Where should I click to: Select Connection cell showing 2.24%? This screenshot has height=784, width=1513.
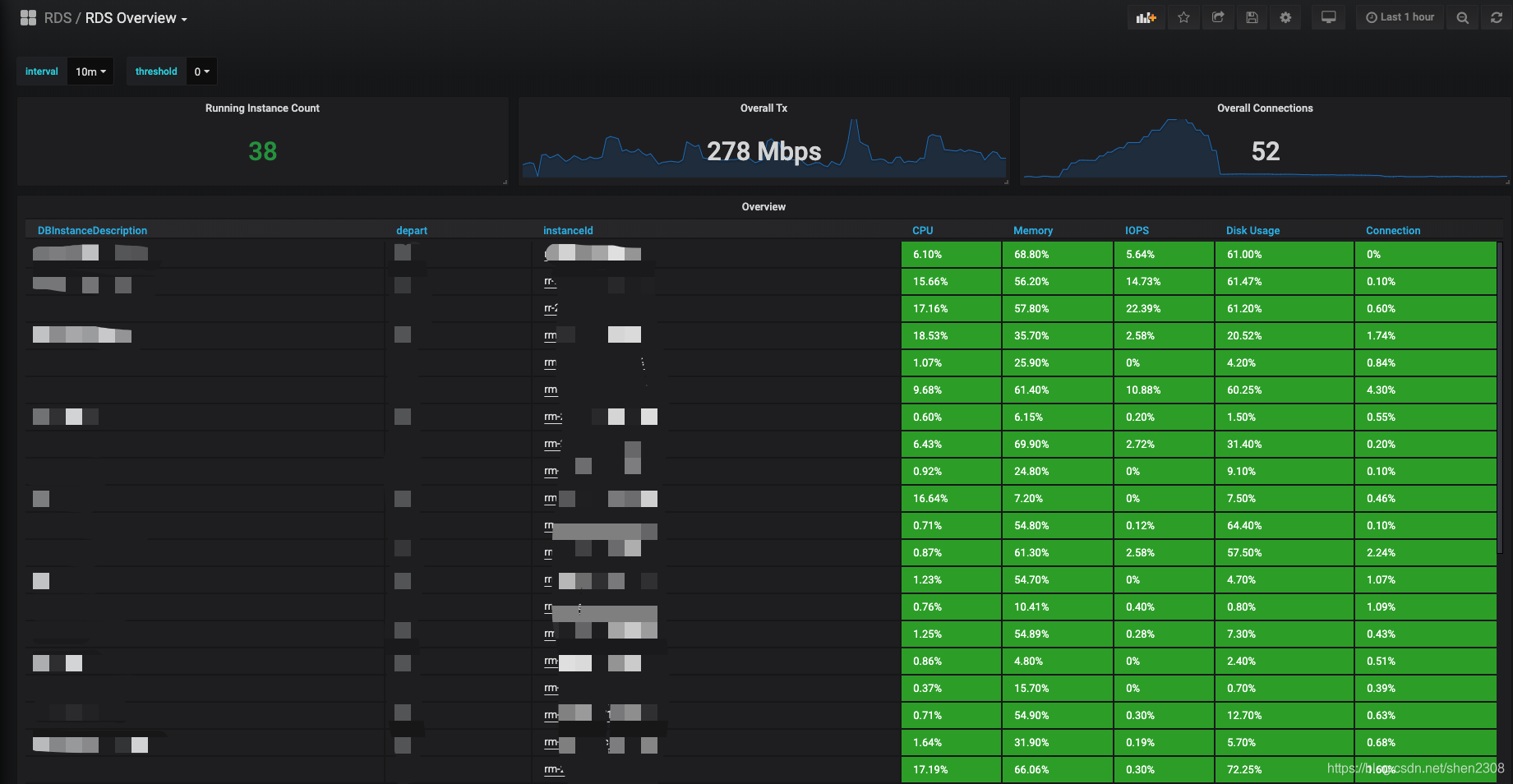click(x=1426, y=553)
